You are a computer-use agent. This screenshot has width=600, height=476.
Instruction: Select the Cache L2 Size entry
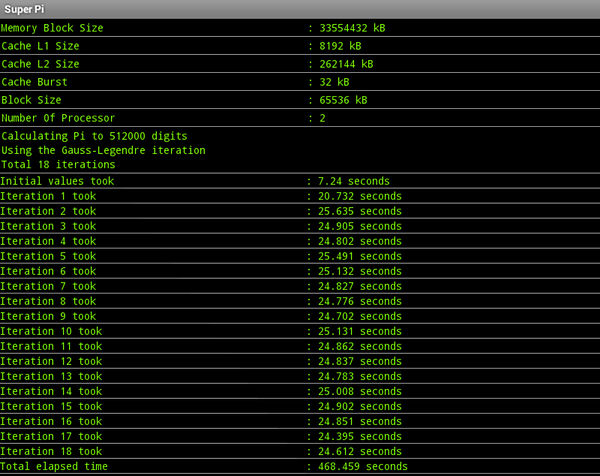point(300,64)
